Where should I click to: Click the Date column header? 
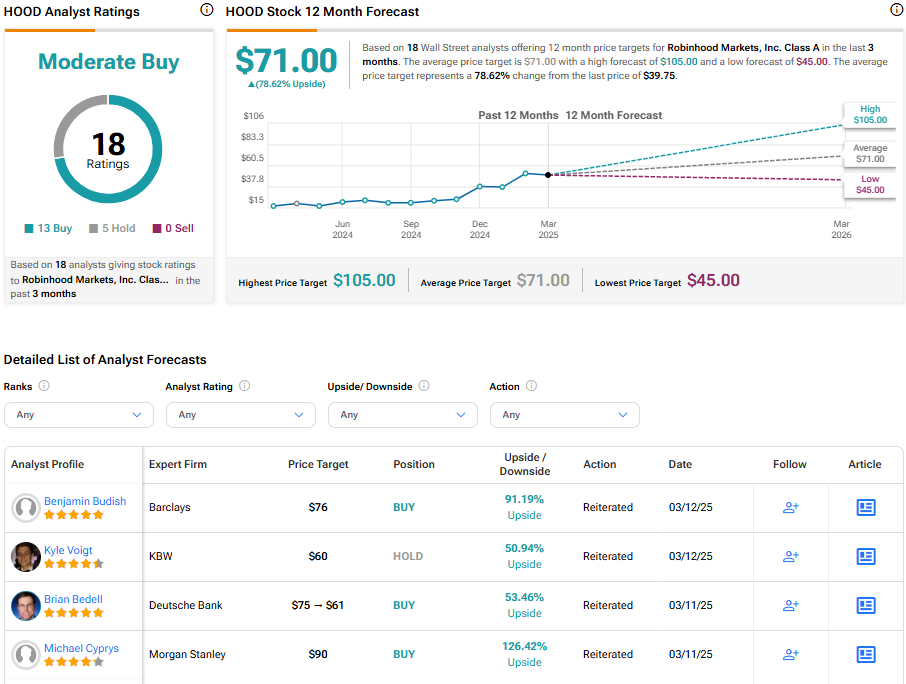[680, 464]
